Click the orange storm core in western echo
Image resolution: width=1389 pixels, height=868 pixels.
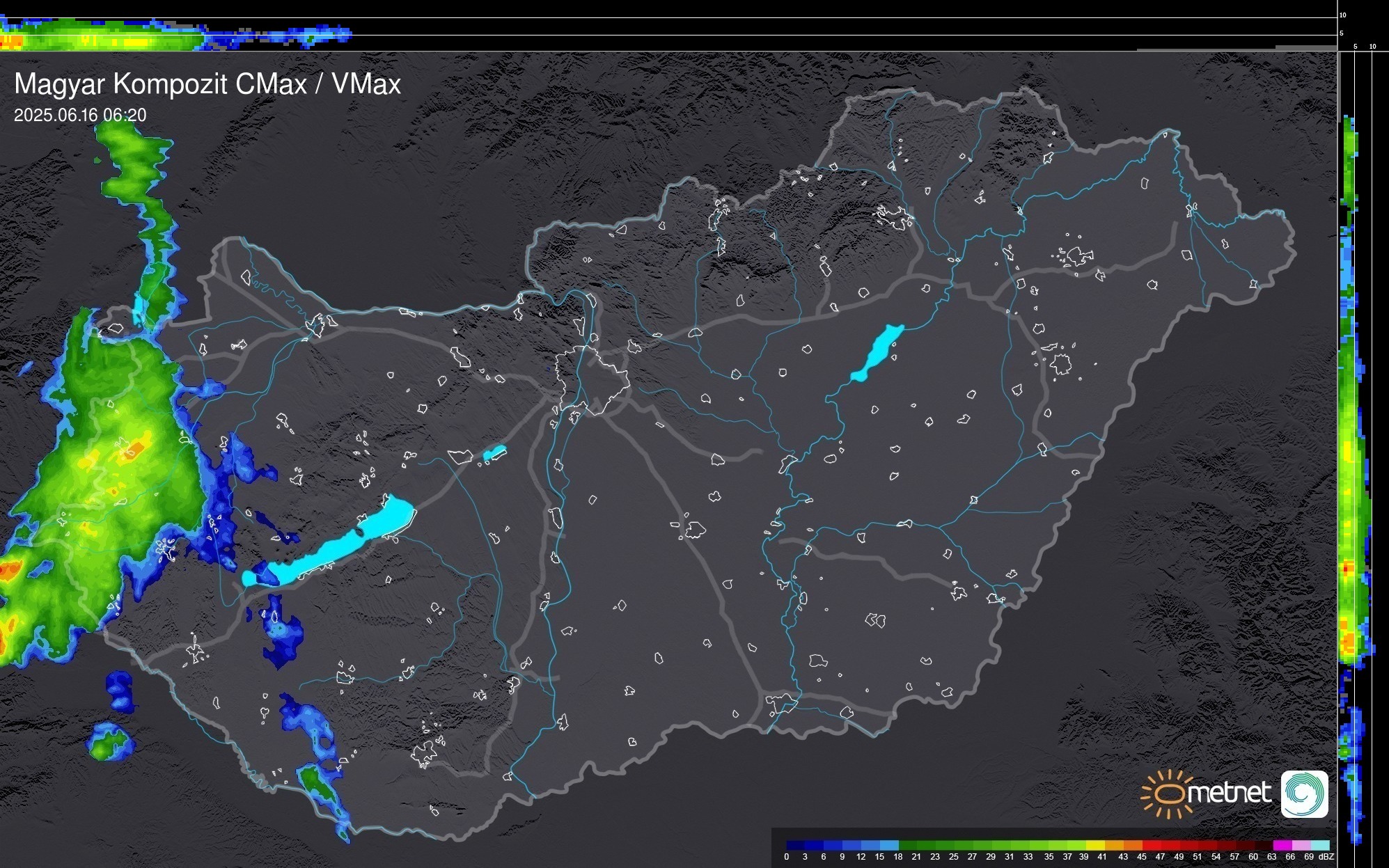pos(134,449)
